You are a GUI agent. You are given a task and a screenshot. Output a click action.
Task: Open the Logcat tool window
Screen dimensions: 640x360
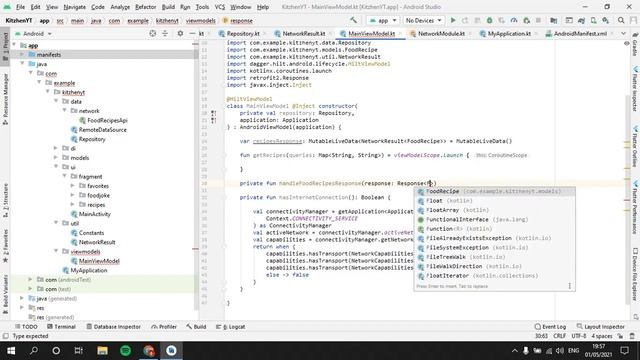tap(231, 327)
